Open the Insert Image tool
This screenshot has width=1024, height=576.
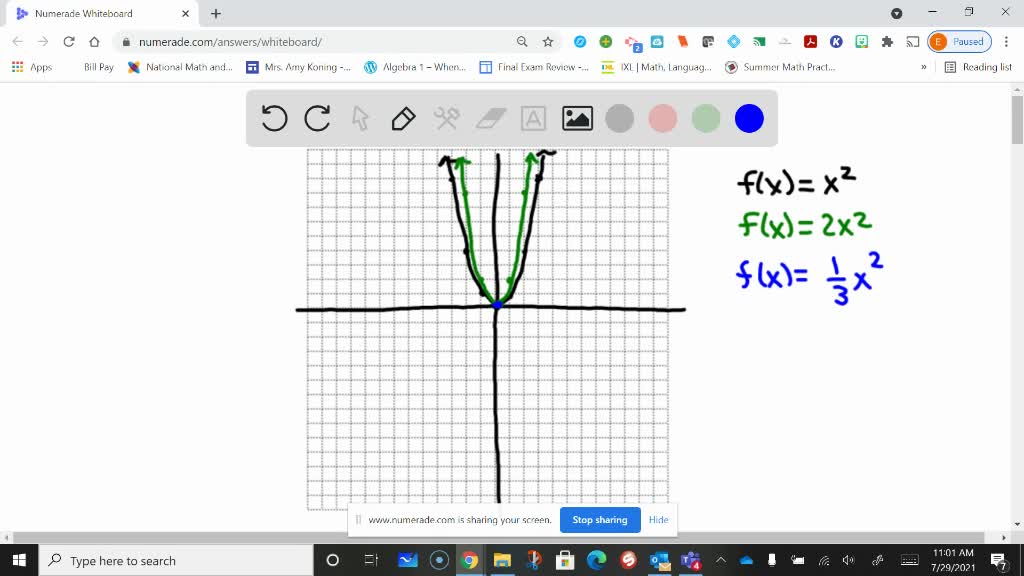click(x=576, y=118)
